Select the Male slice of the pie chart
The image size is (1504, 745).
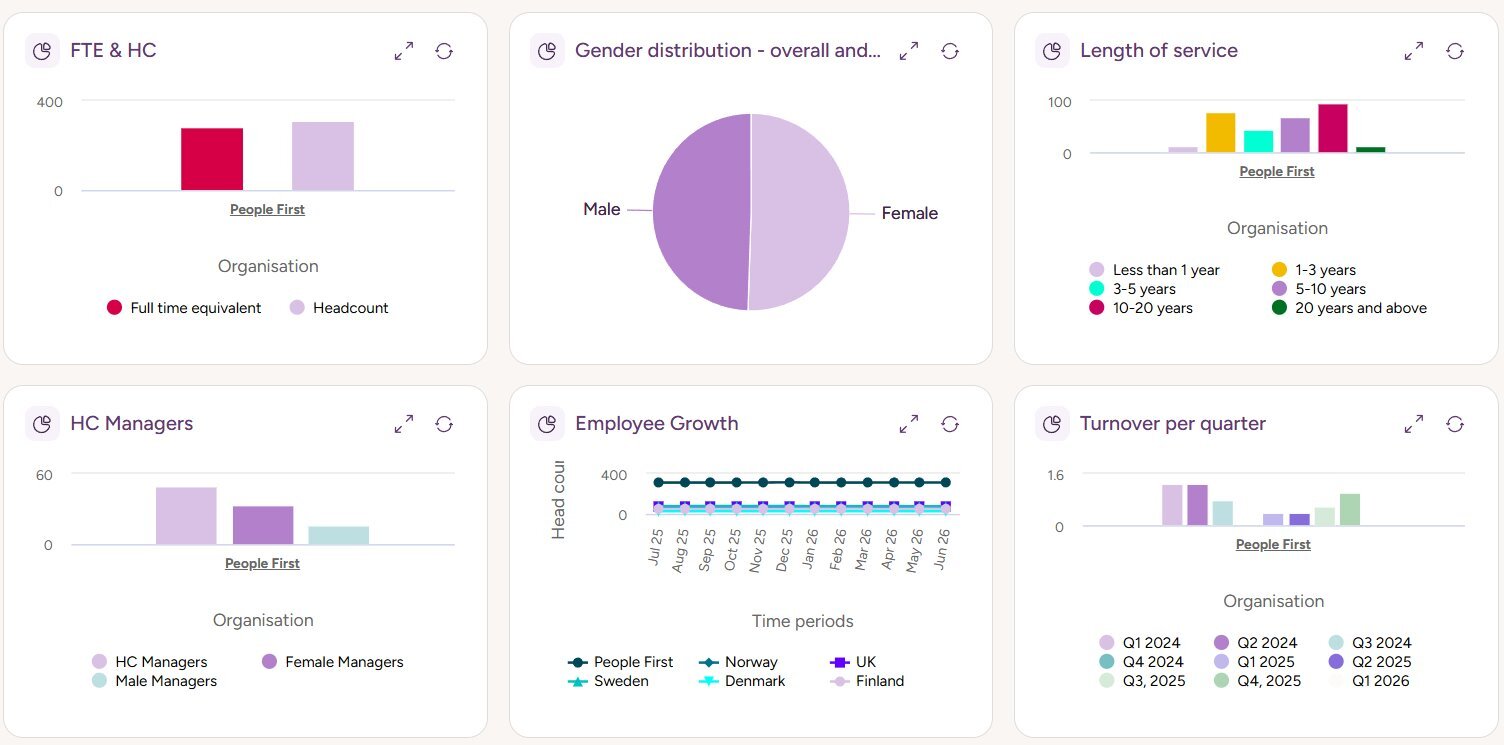click(700, 212)
